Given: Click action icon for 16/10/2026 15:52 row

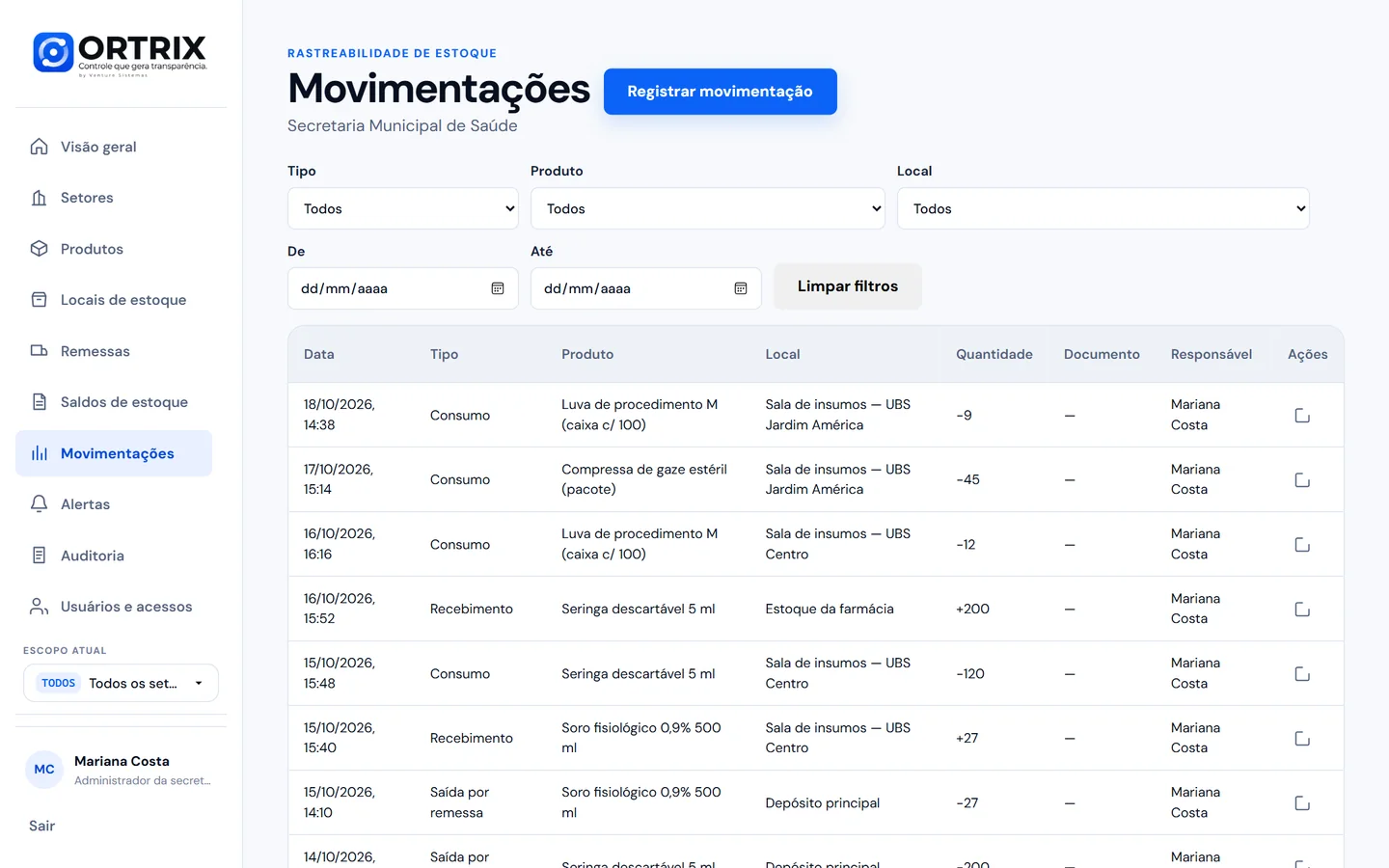Looking at the screenshot, I should (x=1302, y=610).
